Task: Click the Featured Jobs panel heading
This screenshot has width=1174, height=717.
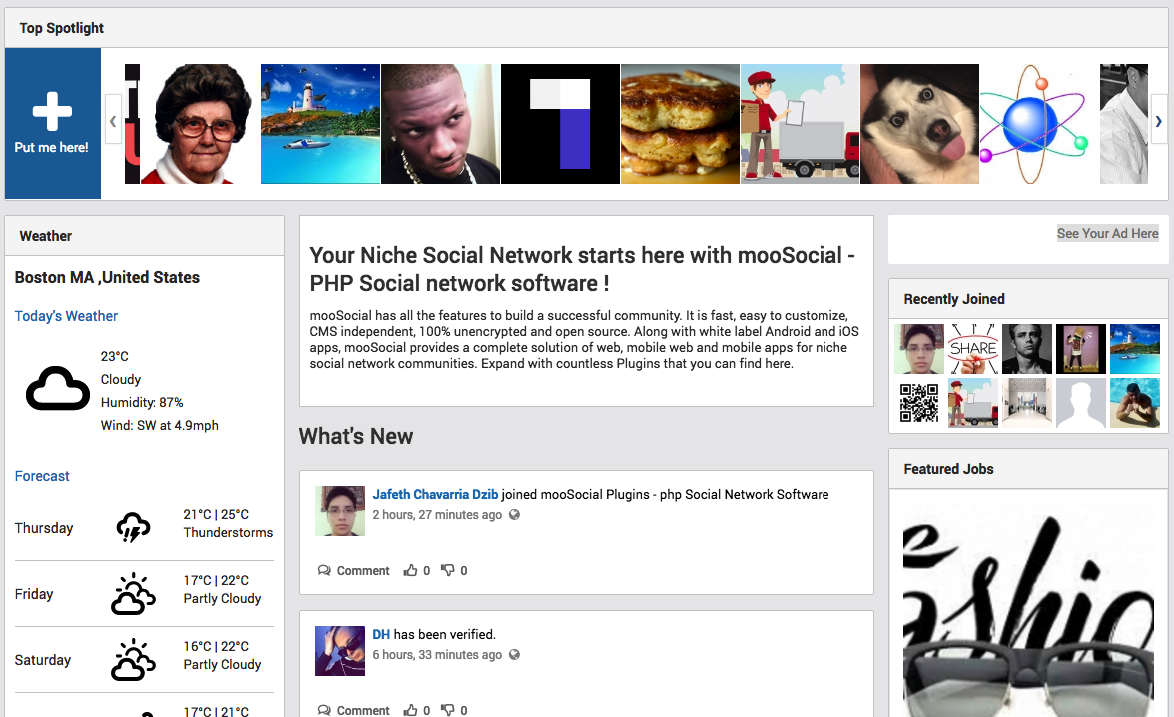Action: 949,469
